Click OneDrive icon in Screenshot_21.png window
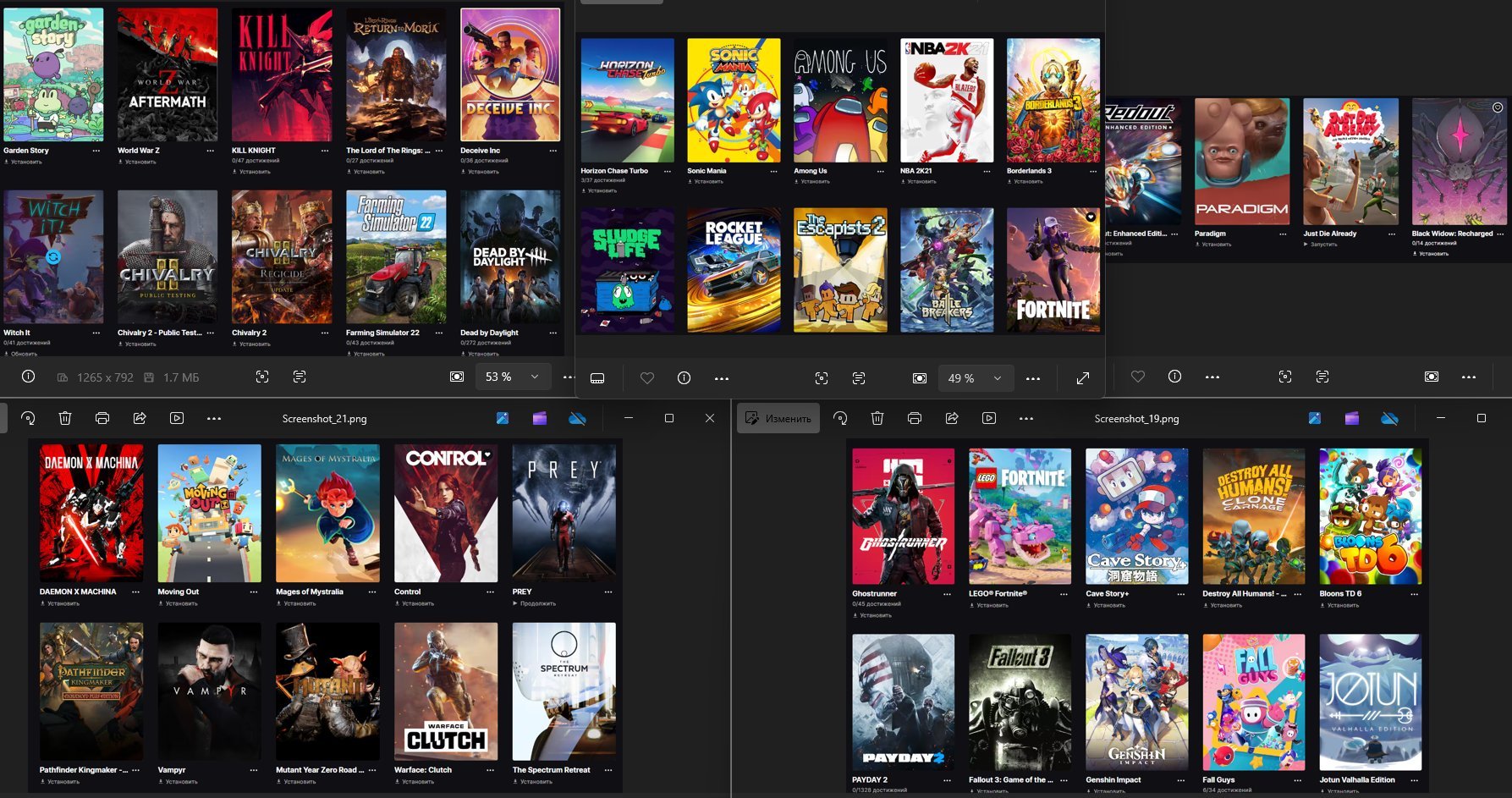The height and width of the screenshot is (798, 1512). click(578, 418)
